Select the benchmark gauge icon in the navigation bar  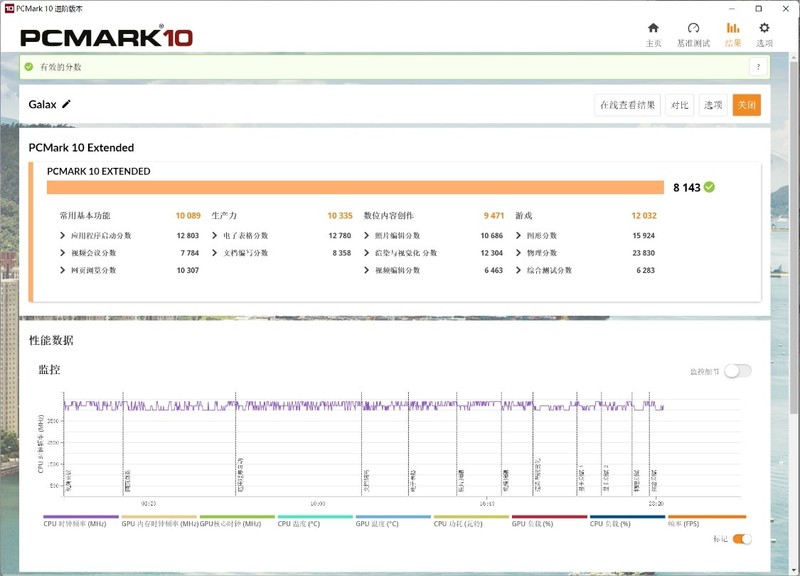(694, 28)
